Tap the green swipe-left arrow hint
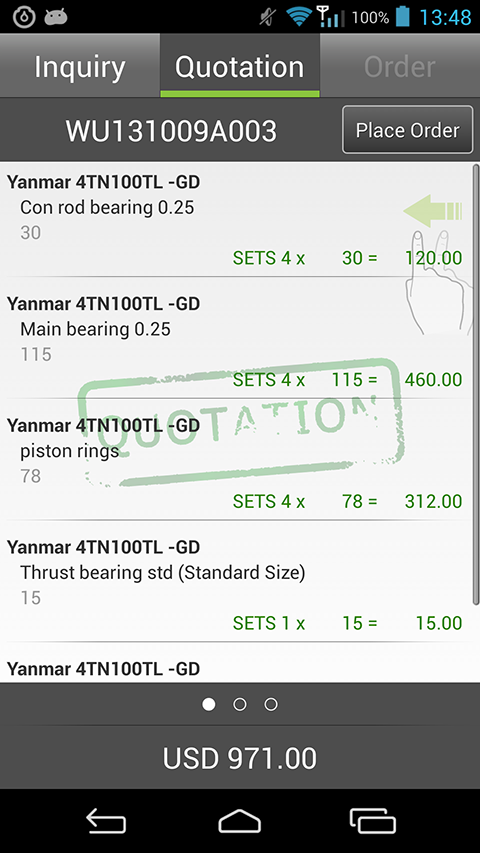Image resolution: width=480 pixels, height=853 pixels. coord(433,211)
